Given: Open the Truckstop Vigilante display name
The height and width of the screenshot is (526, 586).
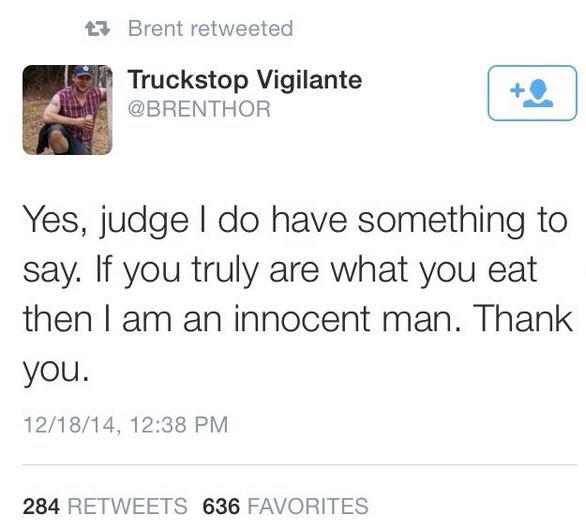Looking at the screenshot, I should 245,81.
